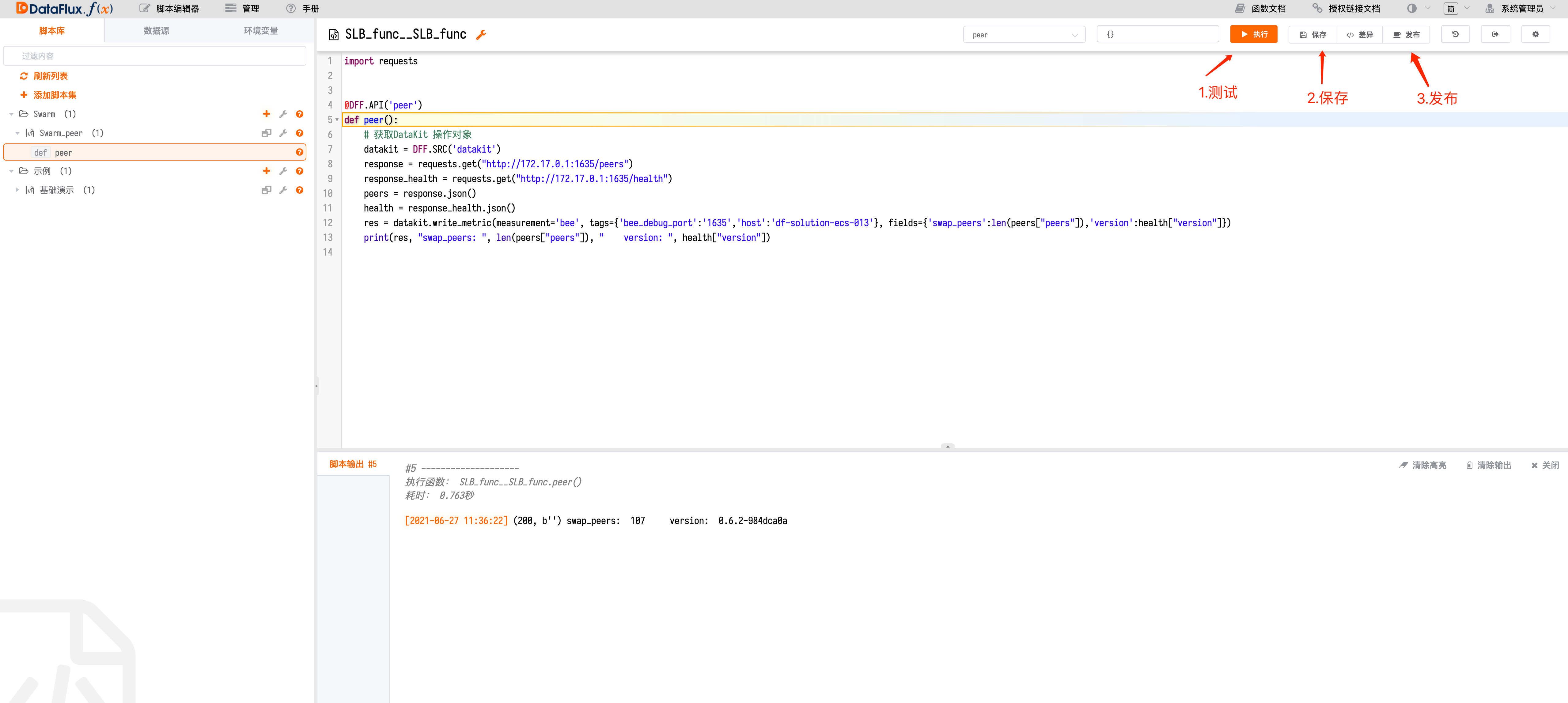Click the exit editor arrow icon

pyautogui.click(x=1495, y=35)
